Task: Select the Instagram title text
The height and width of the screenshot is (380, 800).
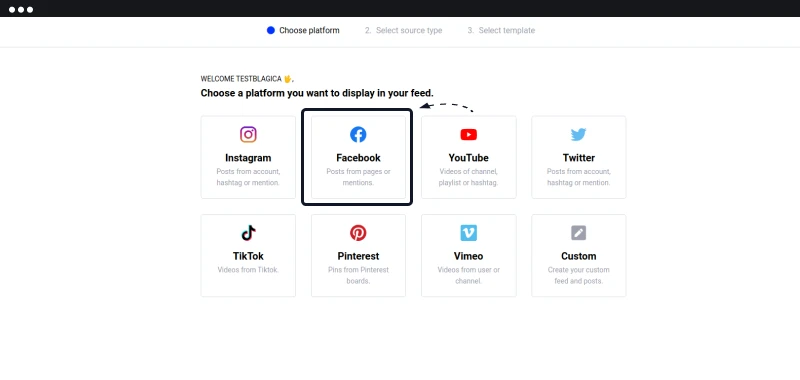Action: [x=248, y=158]
